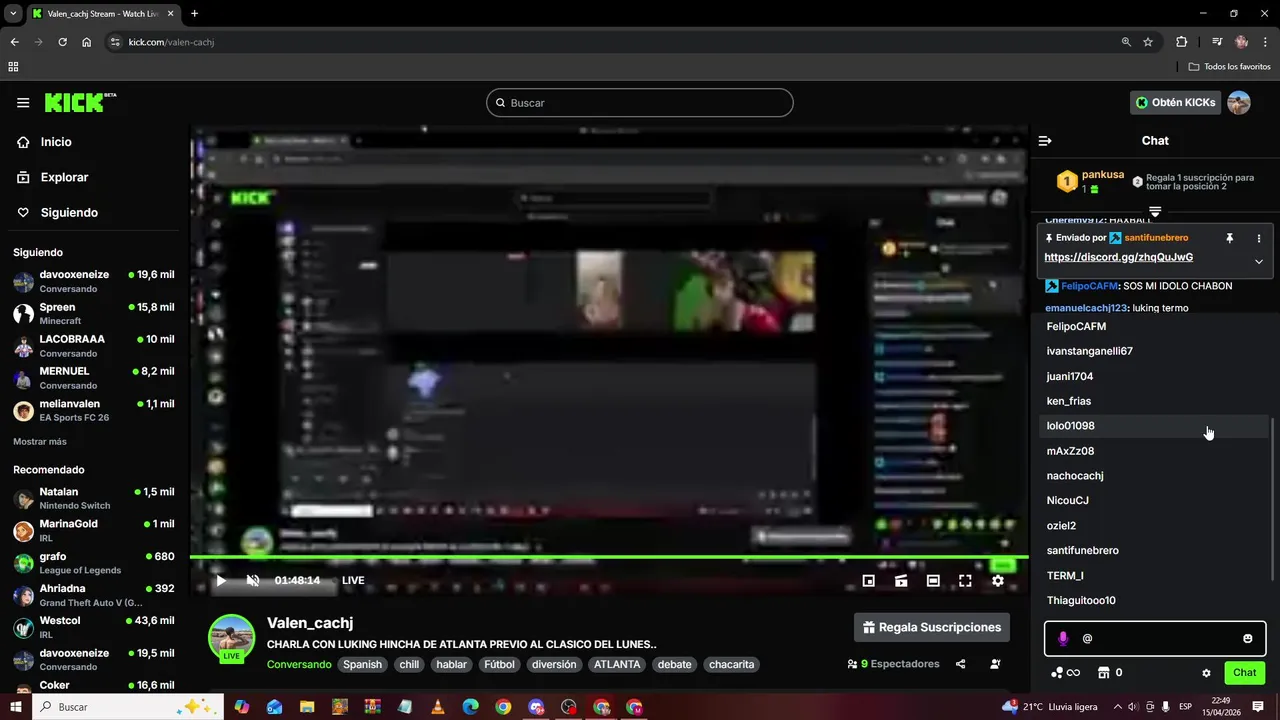
Task: Select the Valen_cachj browser tab
Action: pos(102,14)
